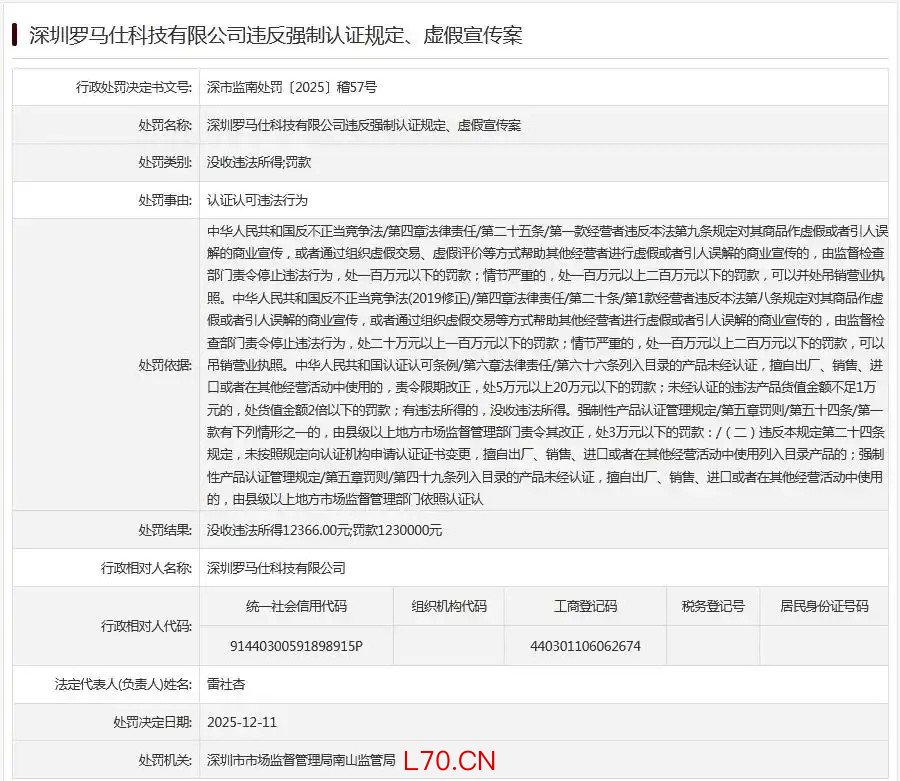Click the long legal basis paragraph text
The height and width of the screenshot is (781, 900).
(x=545, y=365)
